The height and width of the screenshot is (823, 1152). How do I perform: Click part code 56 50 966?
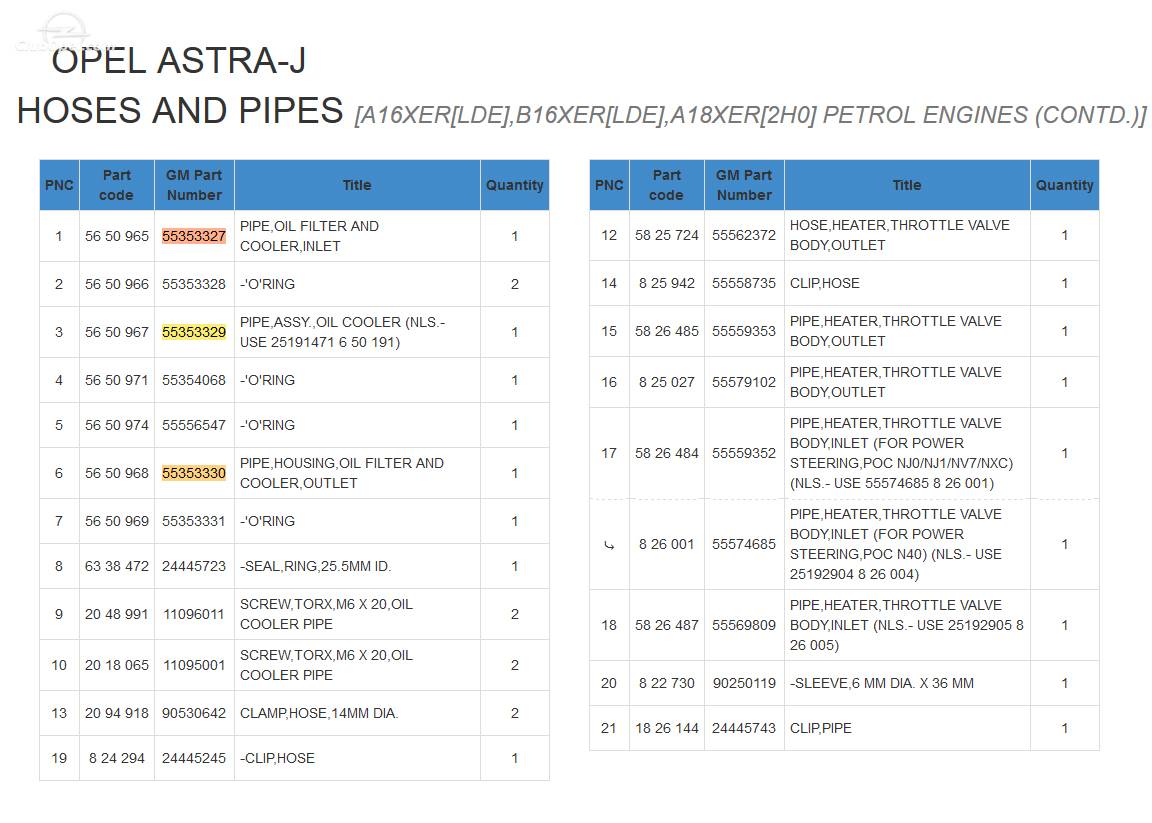(117, 284)
